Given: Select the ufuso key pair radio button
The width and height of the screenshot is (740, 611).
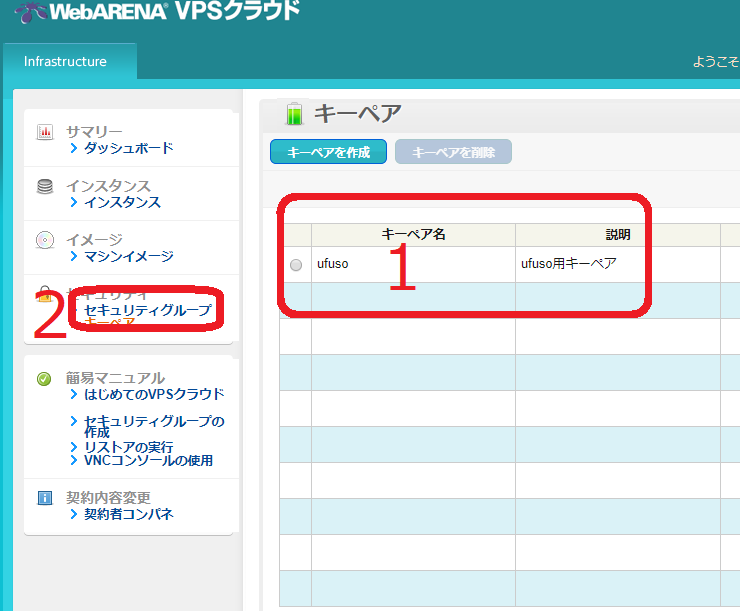Looking at the screenshot, I should [296, 265].
